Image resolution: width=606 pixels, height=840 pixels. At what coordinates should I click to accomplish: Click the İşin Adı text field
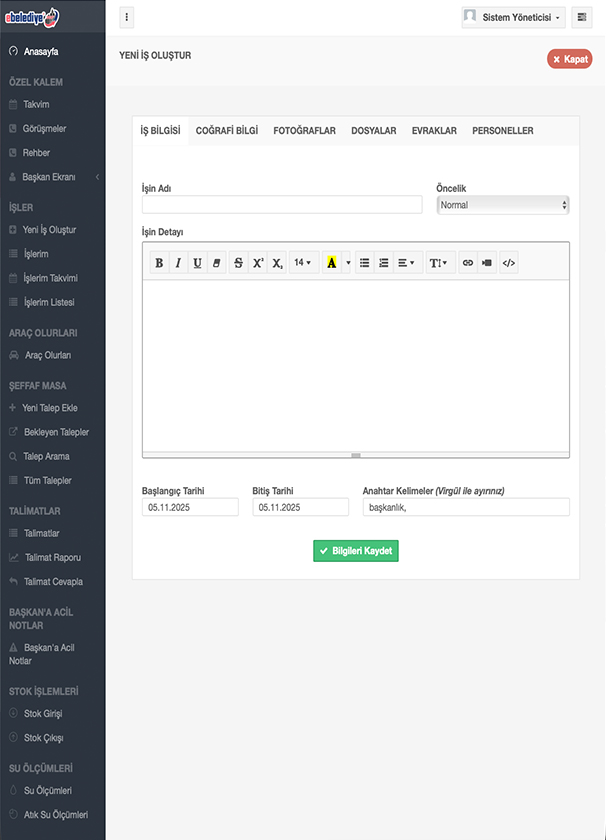click(282, 205)
